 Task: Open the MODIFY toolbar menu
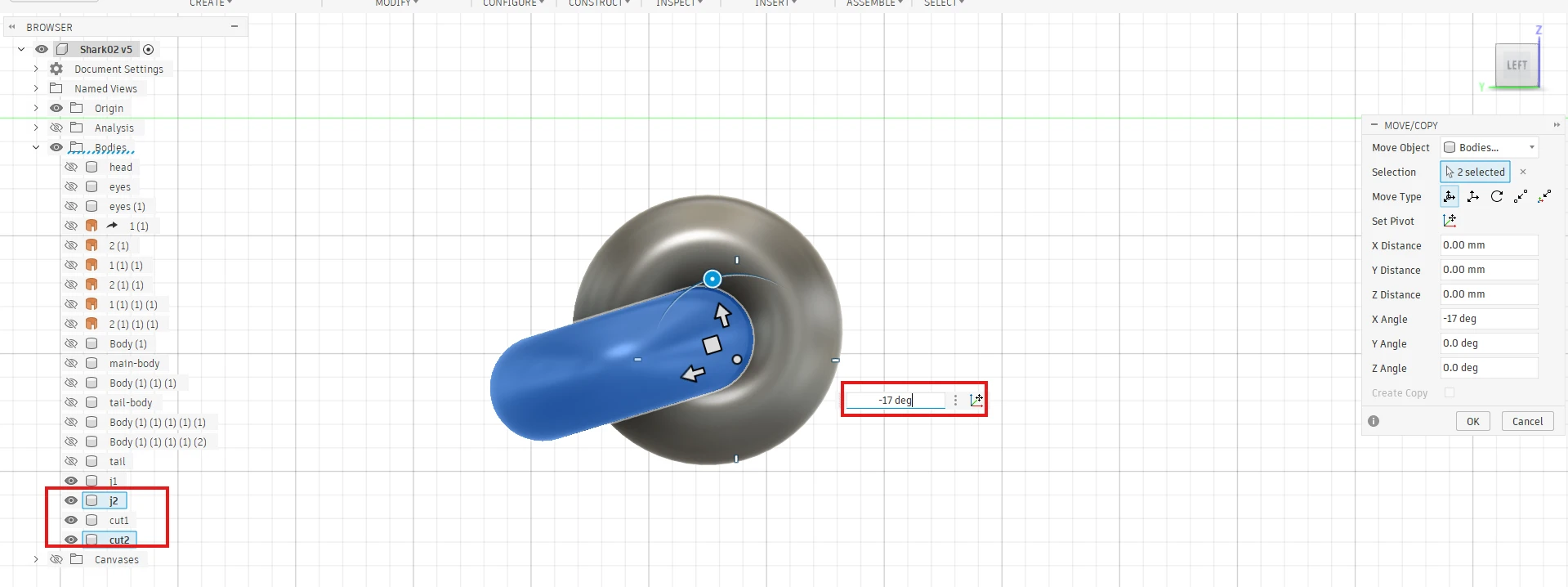(x=396, y=3)
